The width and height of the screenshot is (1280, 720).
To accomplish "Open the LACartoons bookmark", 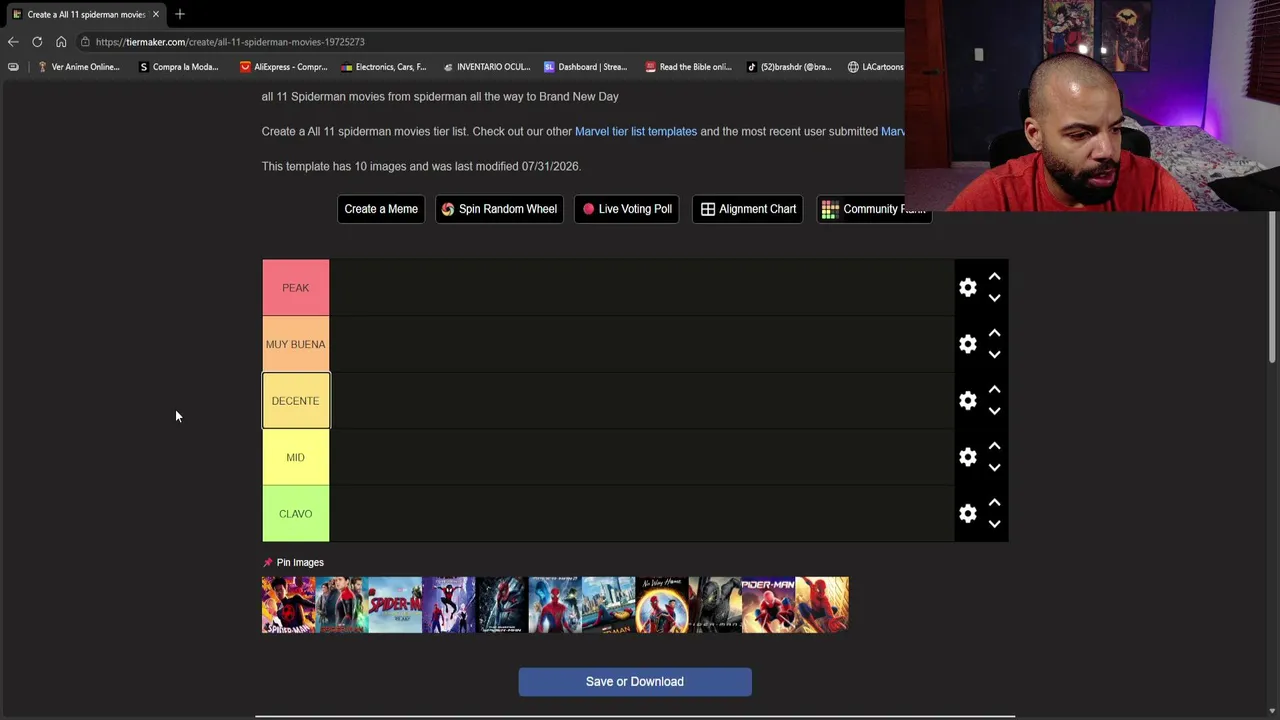I will coord(875,67).
